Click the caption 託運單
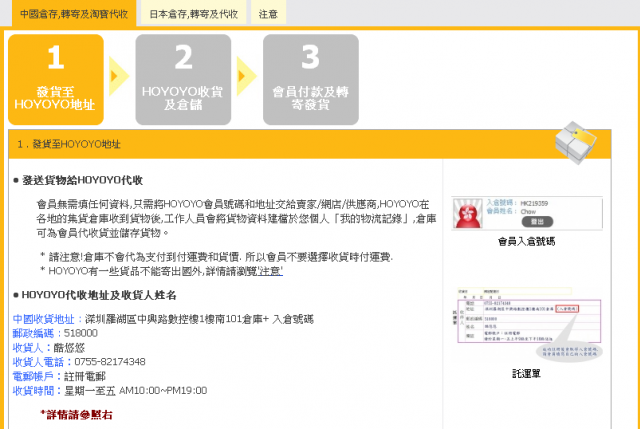This screenshot has width=640, height=429. [527, 373]
